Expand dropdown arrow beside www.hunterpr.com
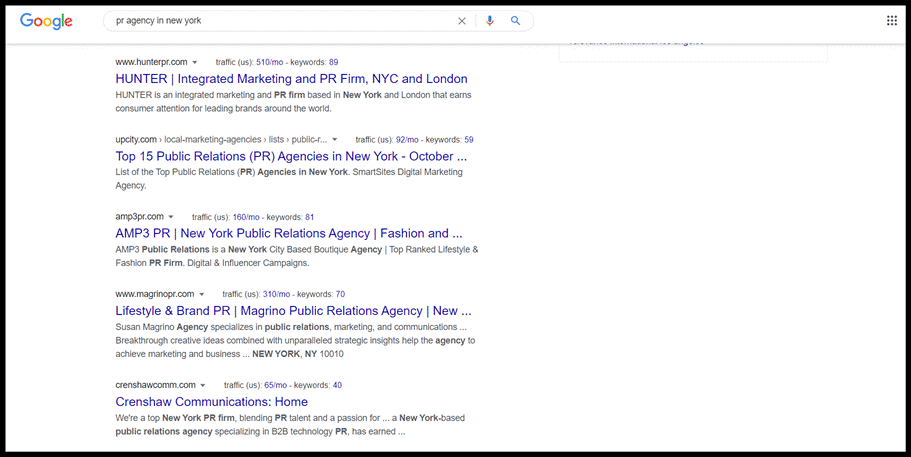Screen dimensions: 911x457 tap(195, 63)
